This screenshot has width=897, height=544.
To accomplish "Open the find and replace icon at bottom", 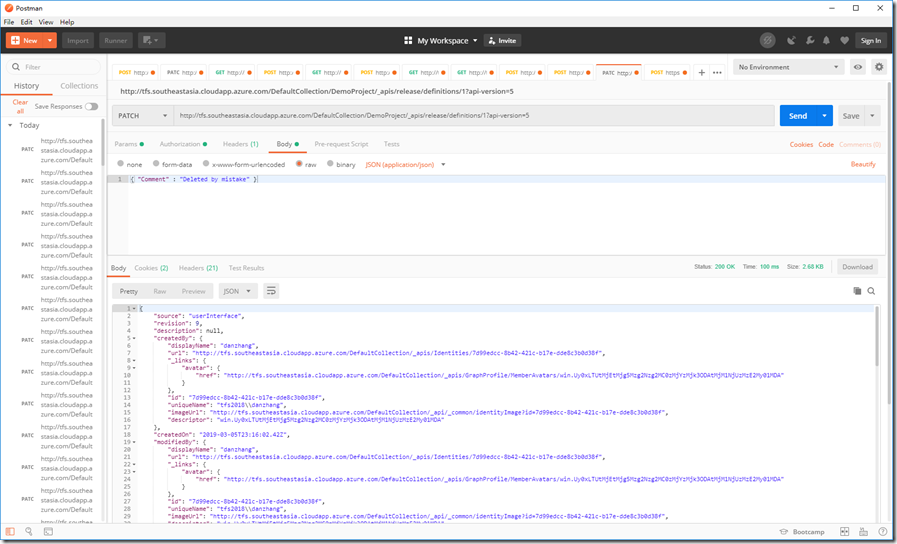I will point(29,532).
